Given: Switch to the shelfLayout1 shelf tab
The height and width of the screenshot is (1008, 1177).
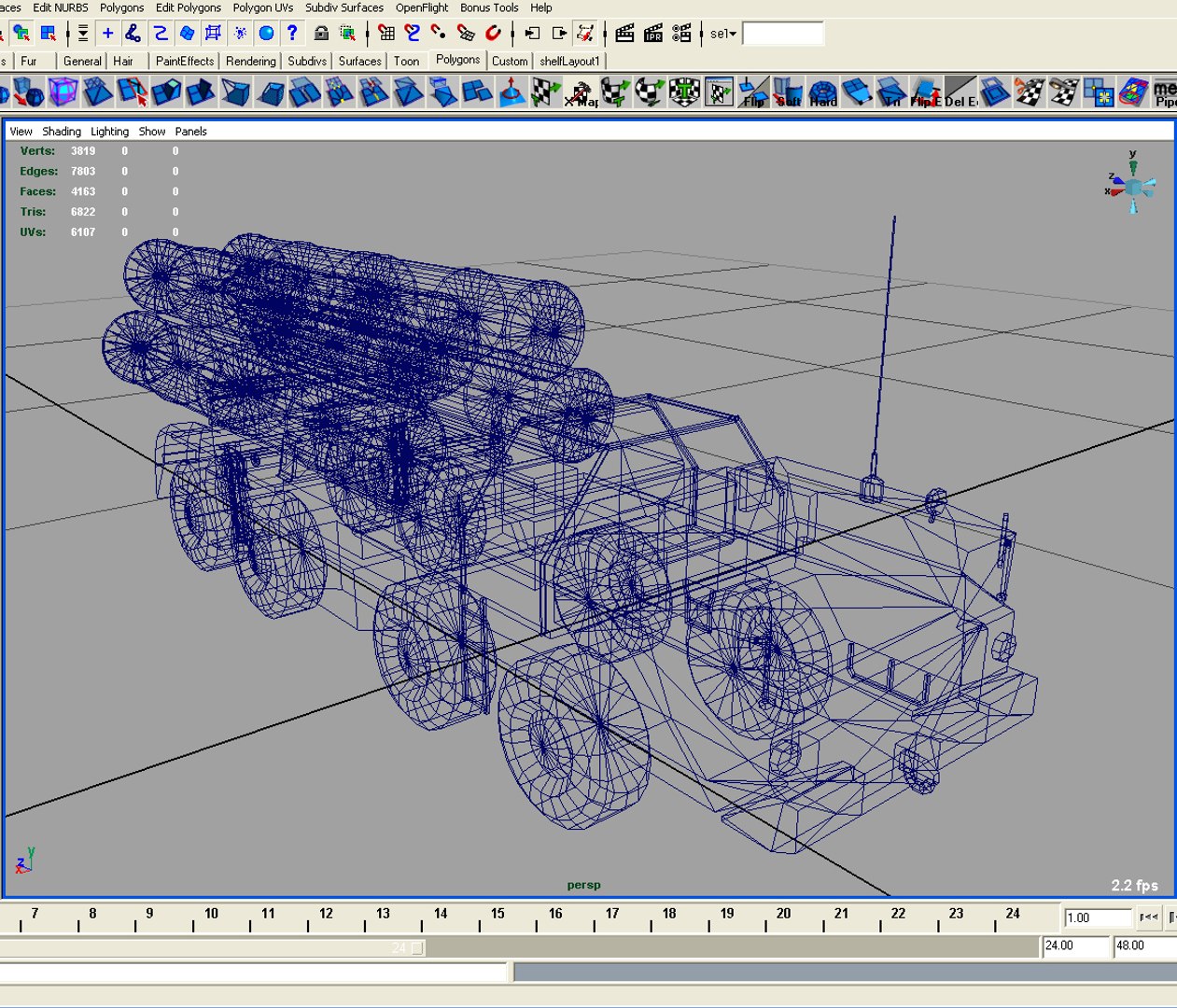Looking at the screenshot, I should click(x=569, y=61).
